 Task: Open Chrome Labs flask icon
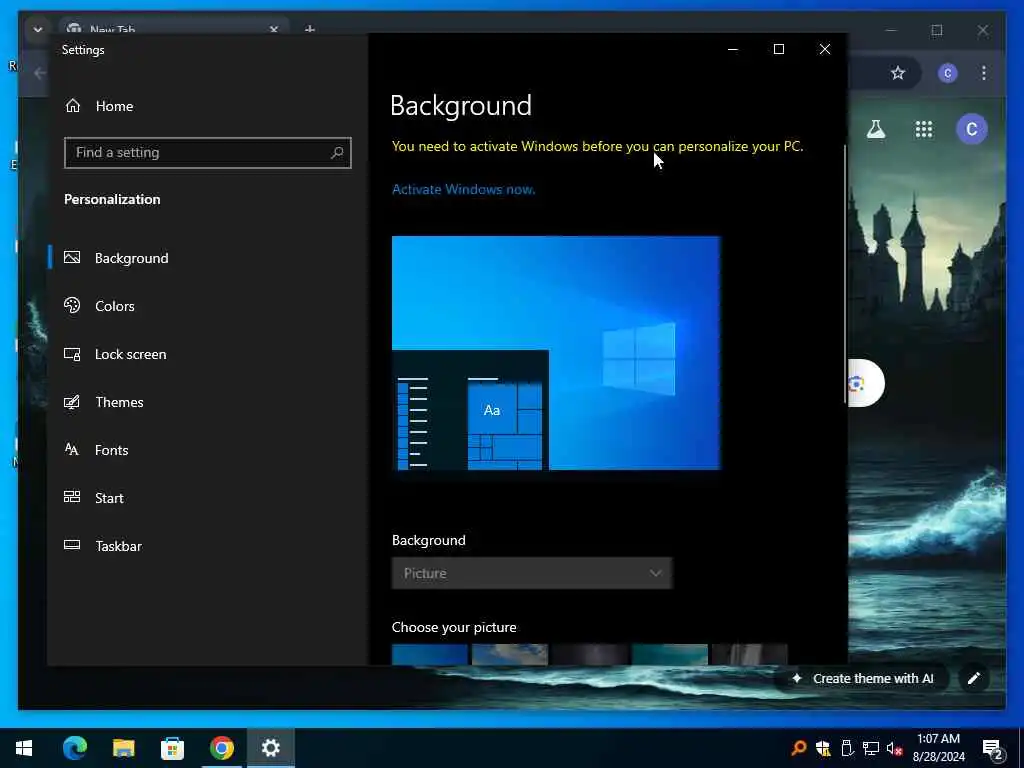[876, 129]
